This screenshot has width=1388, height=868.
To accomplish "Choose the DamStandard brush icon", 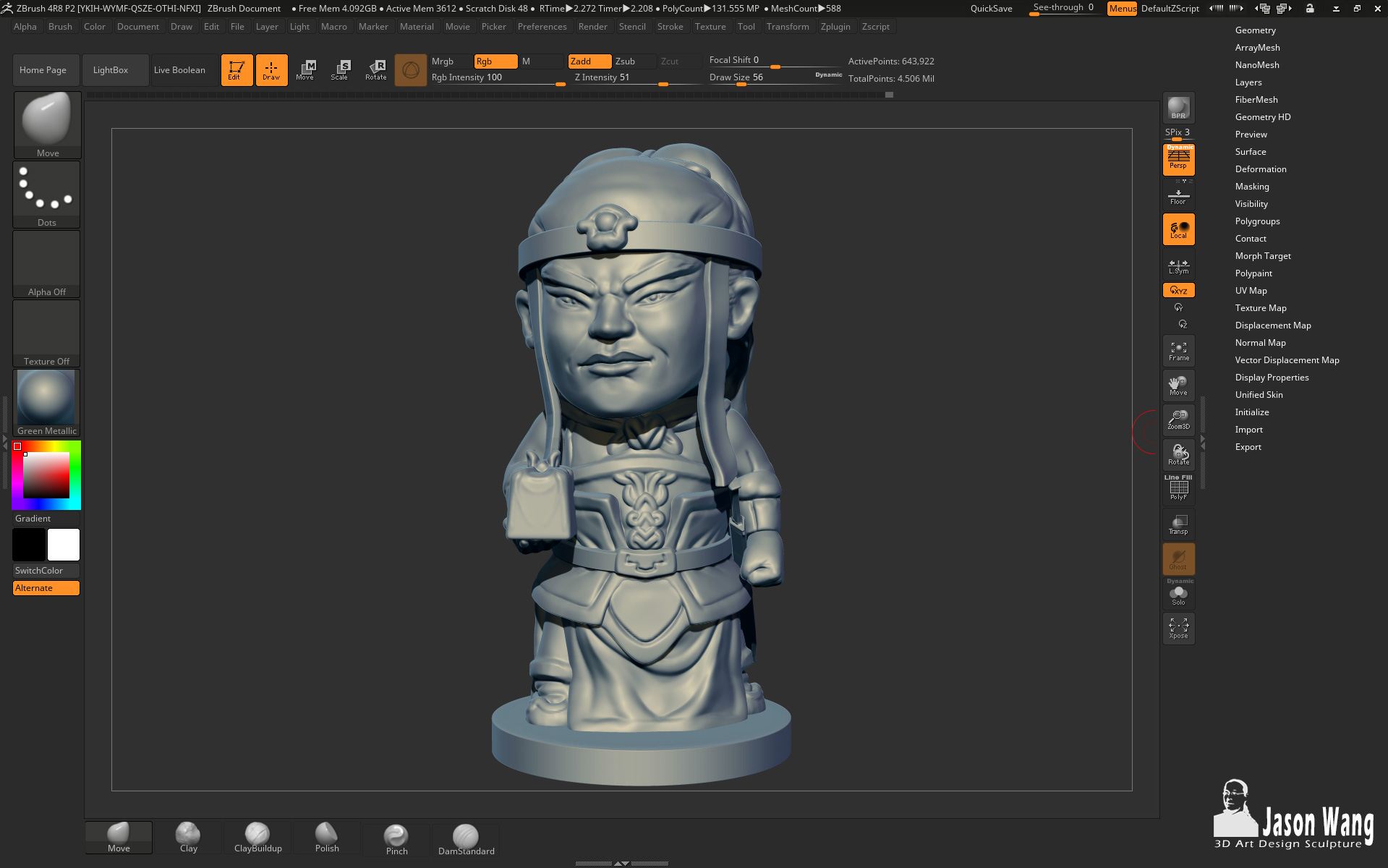I will (466, 839).
